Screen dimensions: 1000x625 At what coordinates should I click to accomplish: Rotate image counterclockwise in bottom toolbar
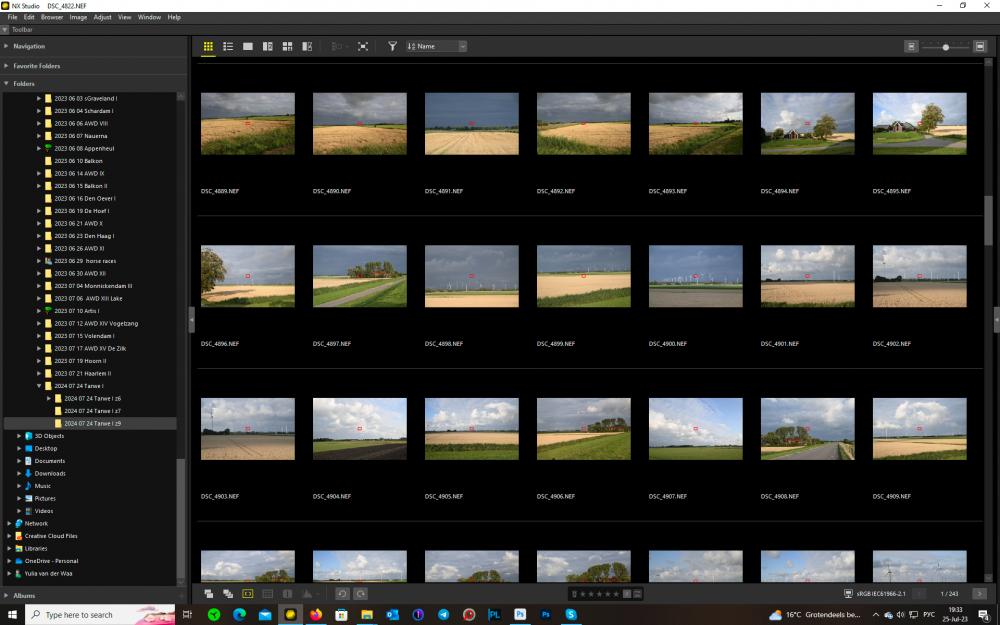(342, 594)
